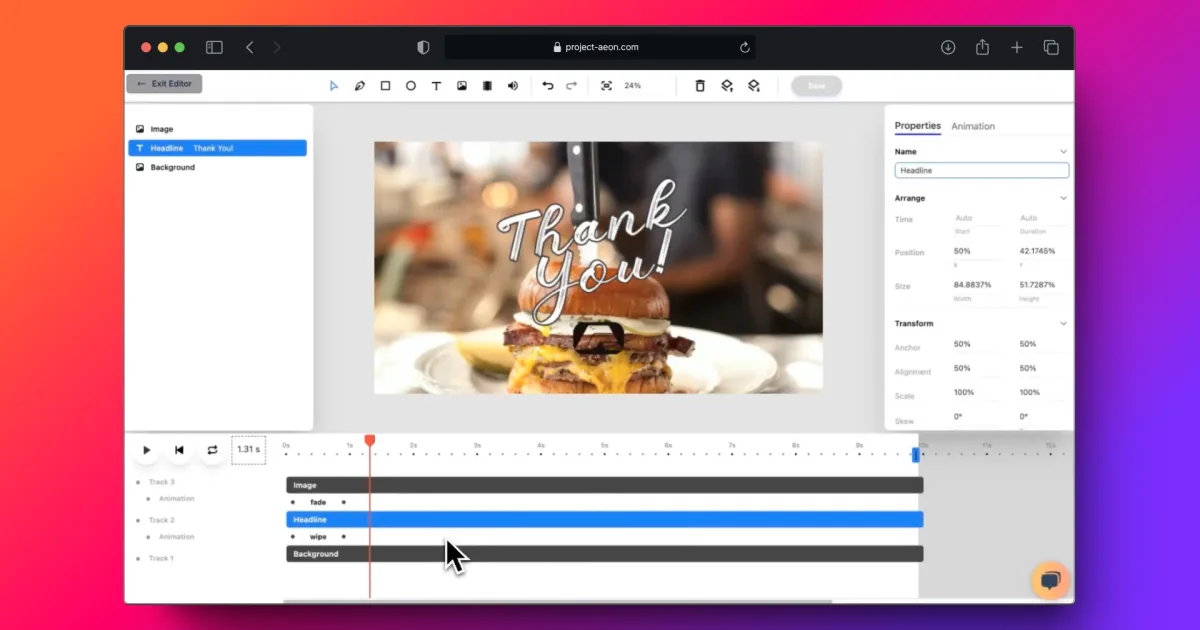Image resolution: width=1200 pixels, height=630 pixels.
Task: Collapse the Name section chevron
Action: [1063, 152]
